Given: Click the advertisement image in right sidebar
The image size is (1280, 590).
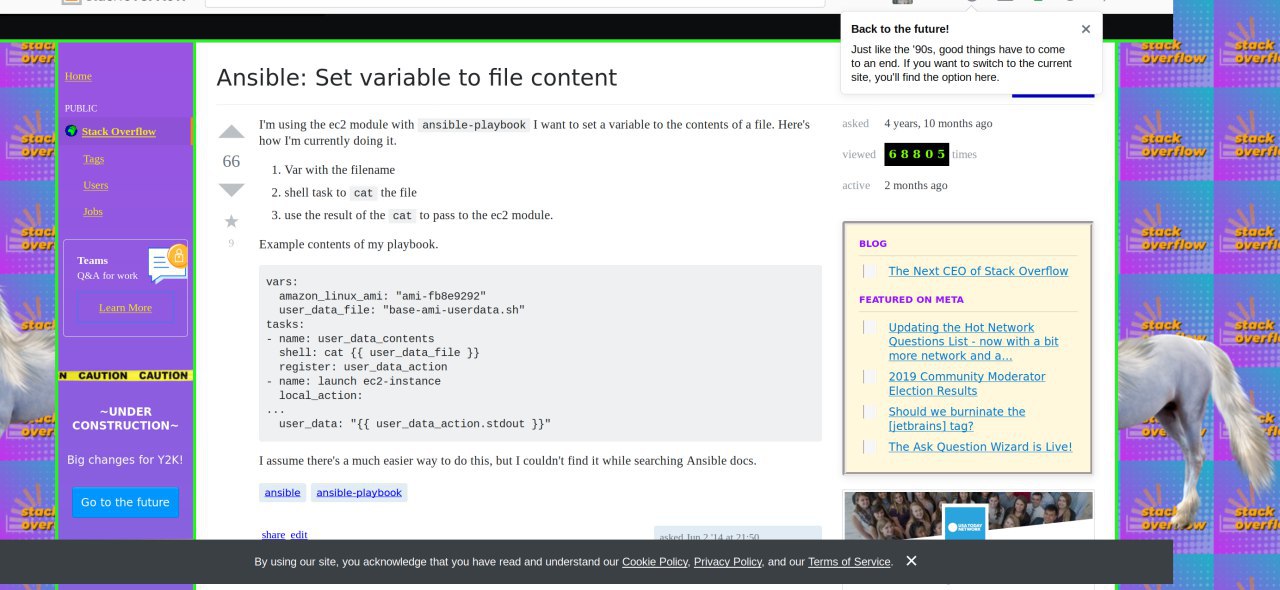Looking at the screenshot, I should (968, 515).
